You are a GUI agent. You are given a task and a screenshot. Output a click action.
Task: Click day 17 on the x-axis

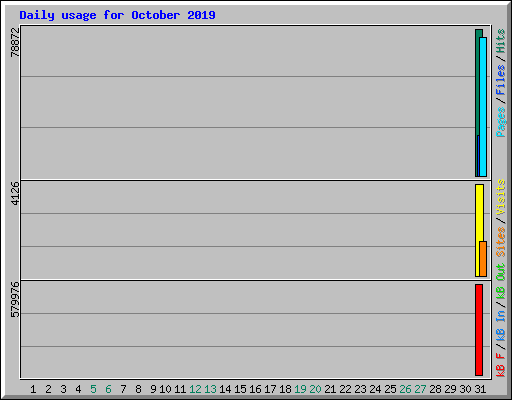tap(270, 389)
